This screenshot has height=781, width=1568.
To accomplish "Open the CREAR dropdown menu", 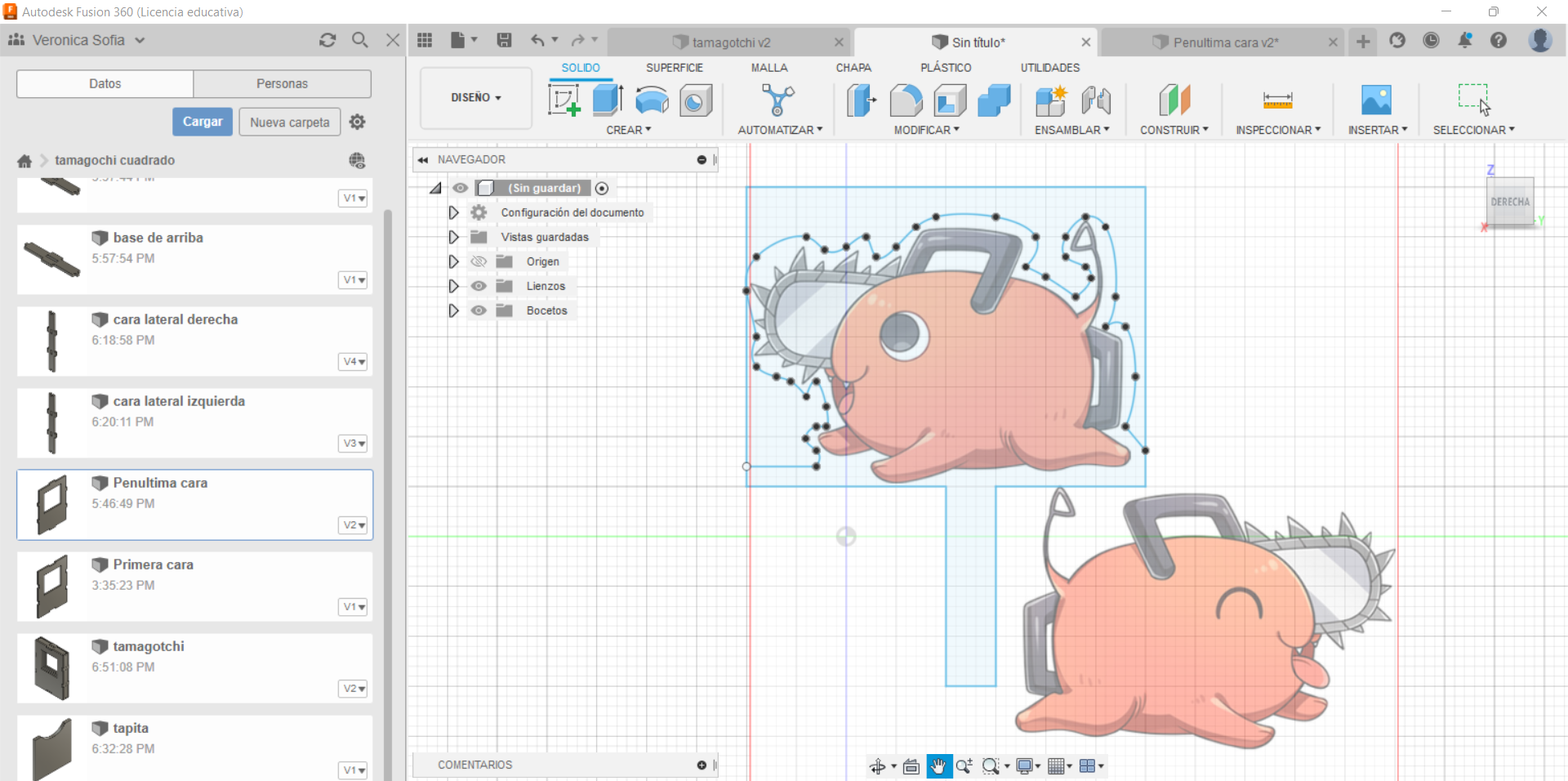I will (x=628, y=130).
